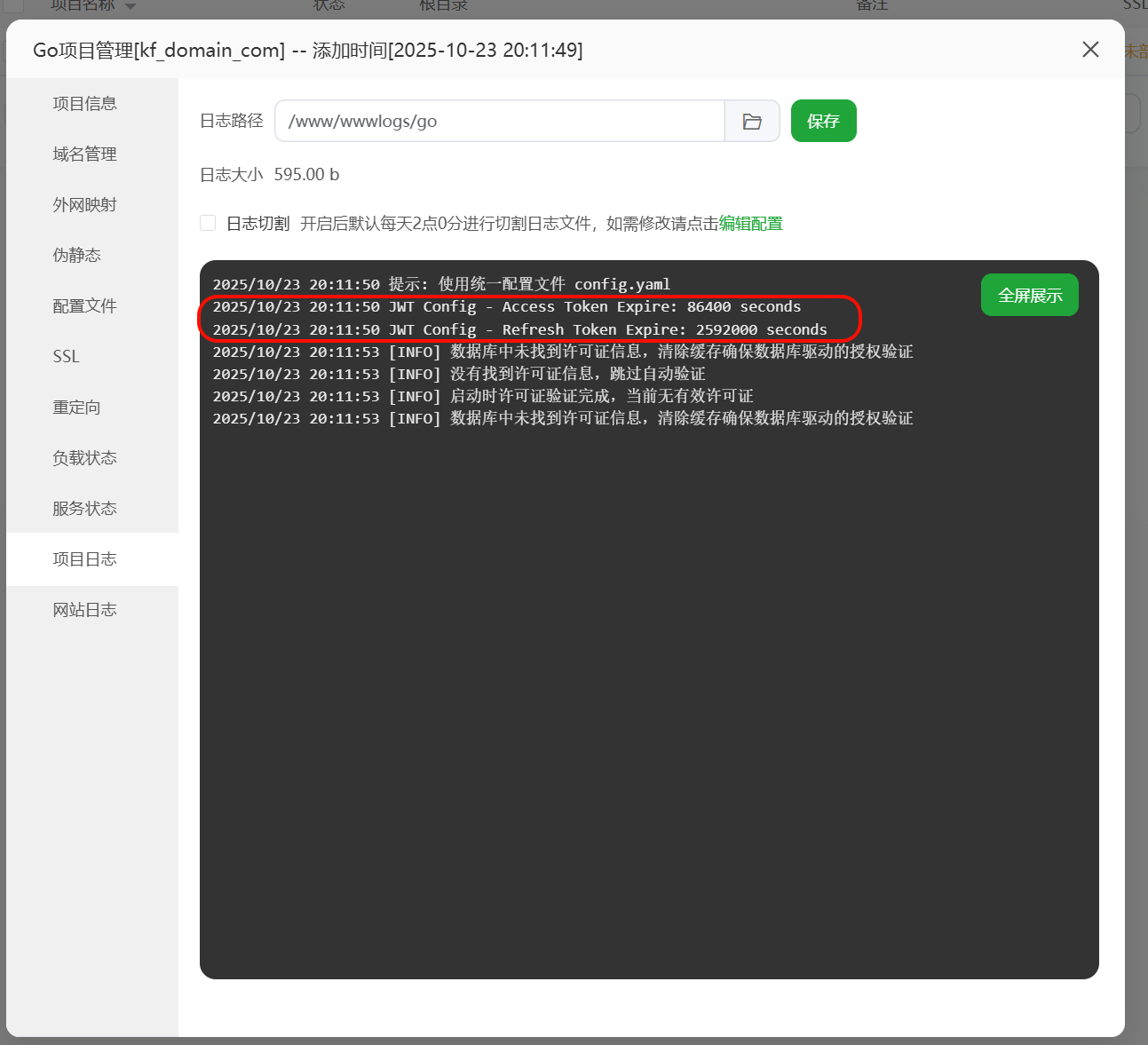Open the 重定向 tab
The height and width of the screenshot is (1045, 1148).
click(77, 408)
